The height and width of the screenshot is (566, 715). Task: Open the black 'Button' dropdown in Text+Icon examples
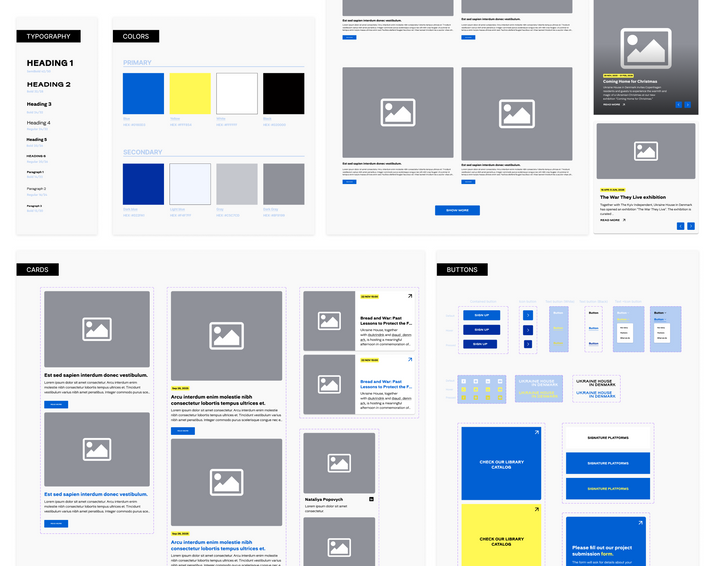[x=660, y=313]
